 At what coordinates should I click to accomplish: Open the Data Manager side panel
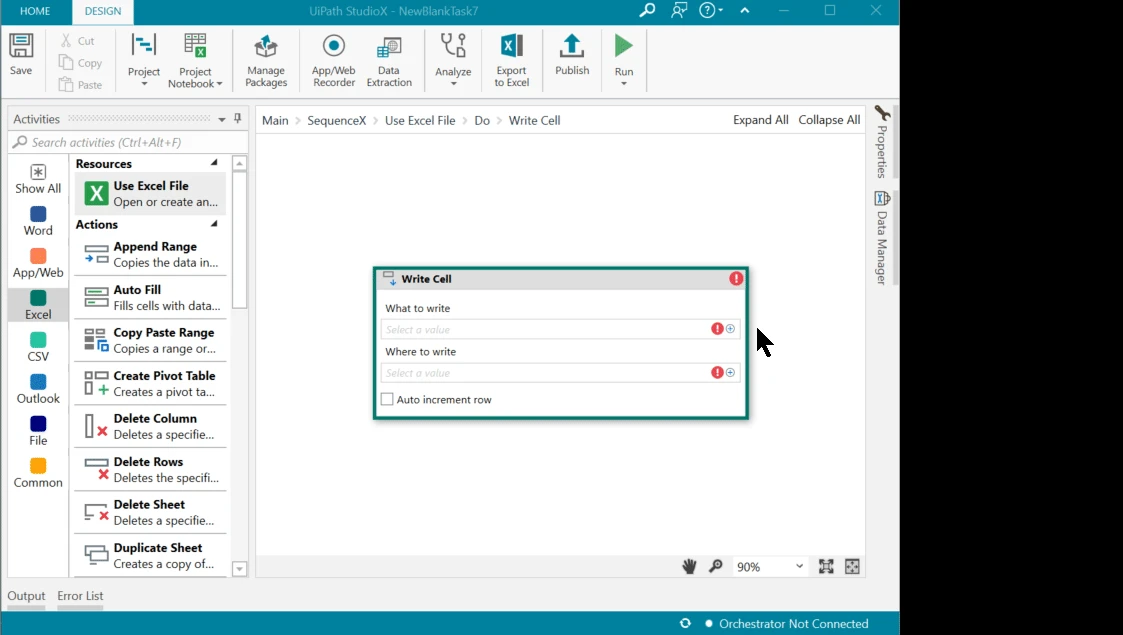tap(882, 238)
